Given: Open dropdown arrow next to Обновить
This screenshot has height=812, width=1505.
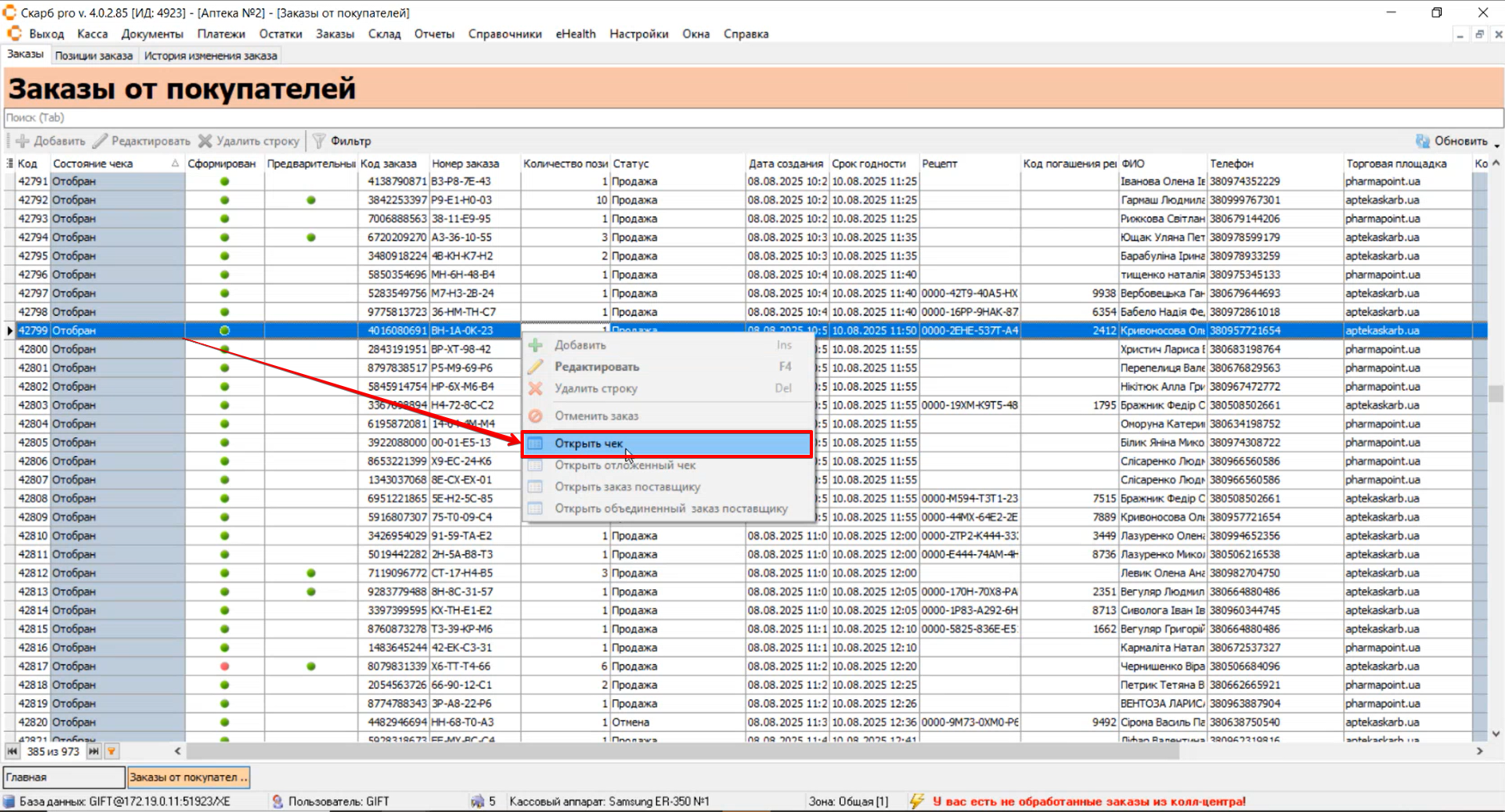Looking at the screenshot, I should (1496, 144).
